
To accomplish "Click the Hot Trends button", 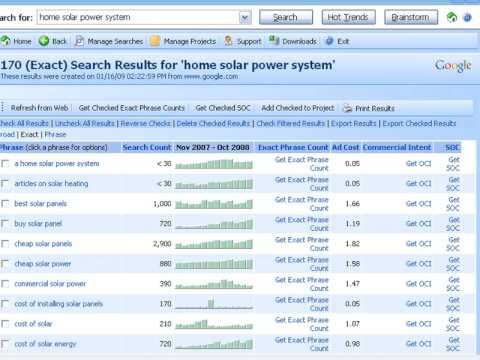I will 348,17.
